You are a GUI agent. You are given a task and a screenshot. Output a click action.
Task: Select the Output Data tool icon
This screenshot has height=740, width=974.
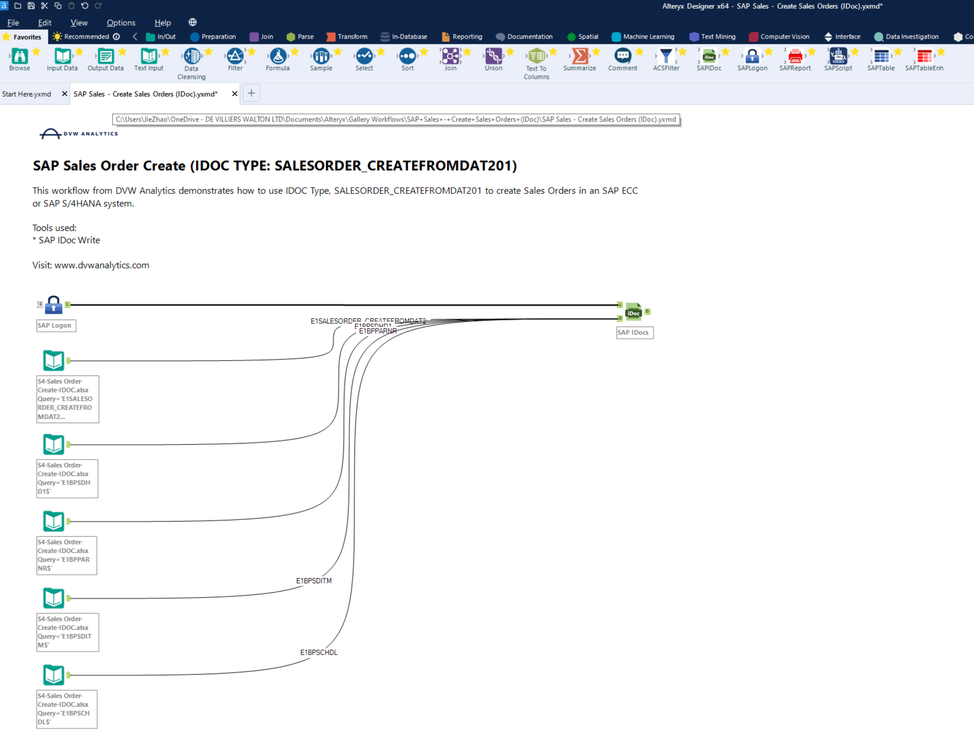pos(106,56)
